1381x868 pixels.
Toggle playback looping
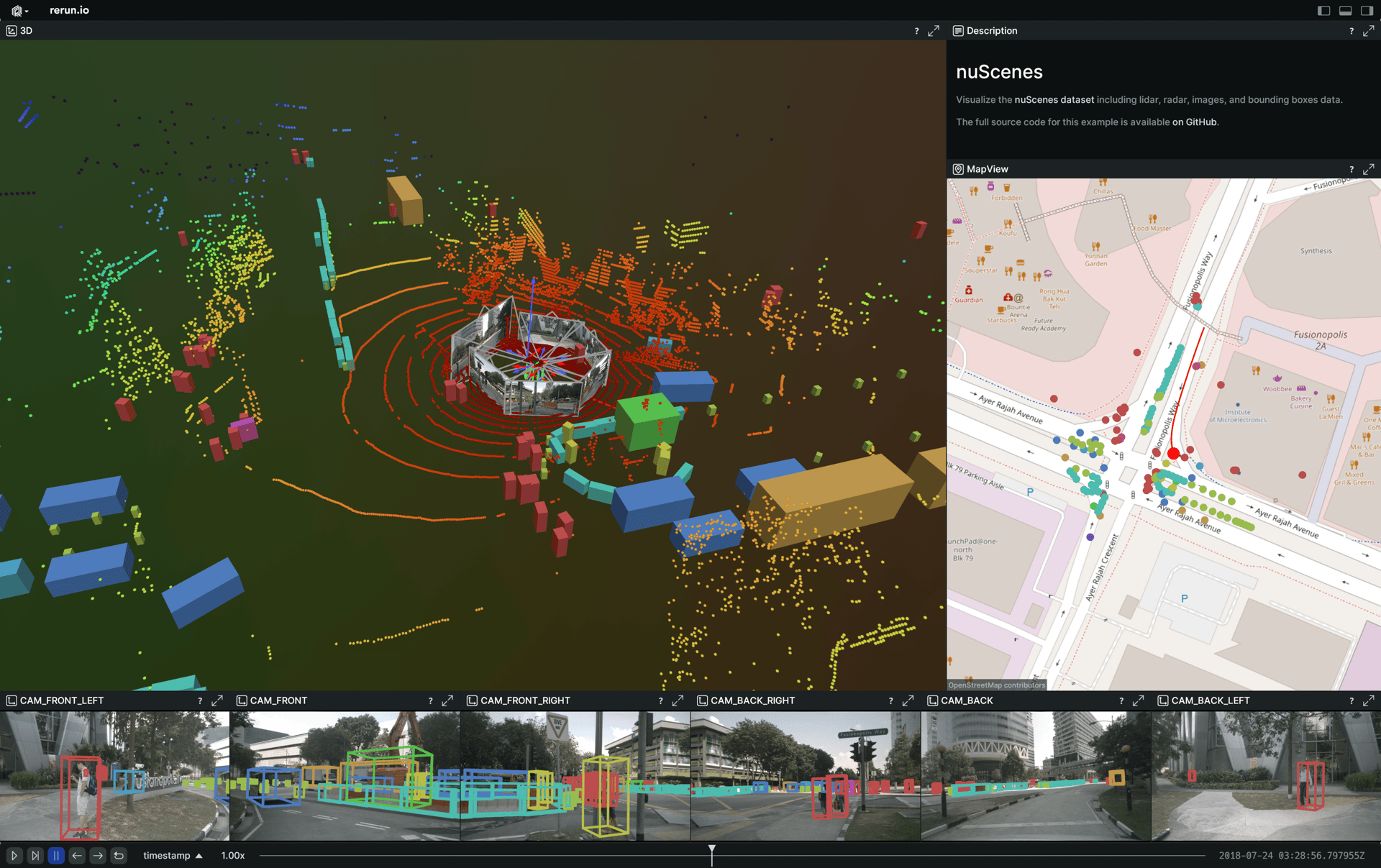119,856
